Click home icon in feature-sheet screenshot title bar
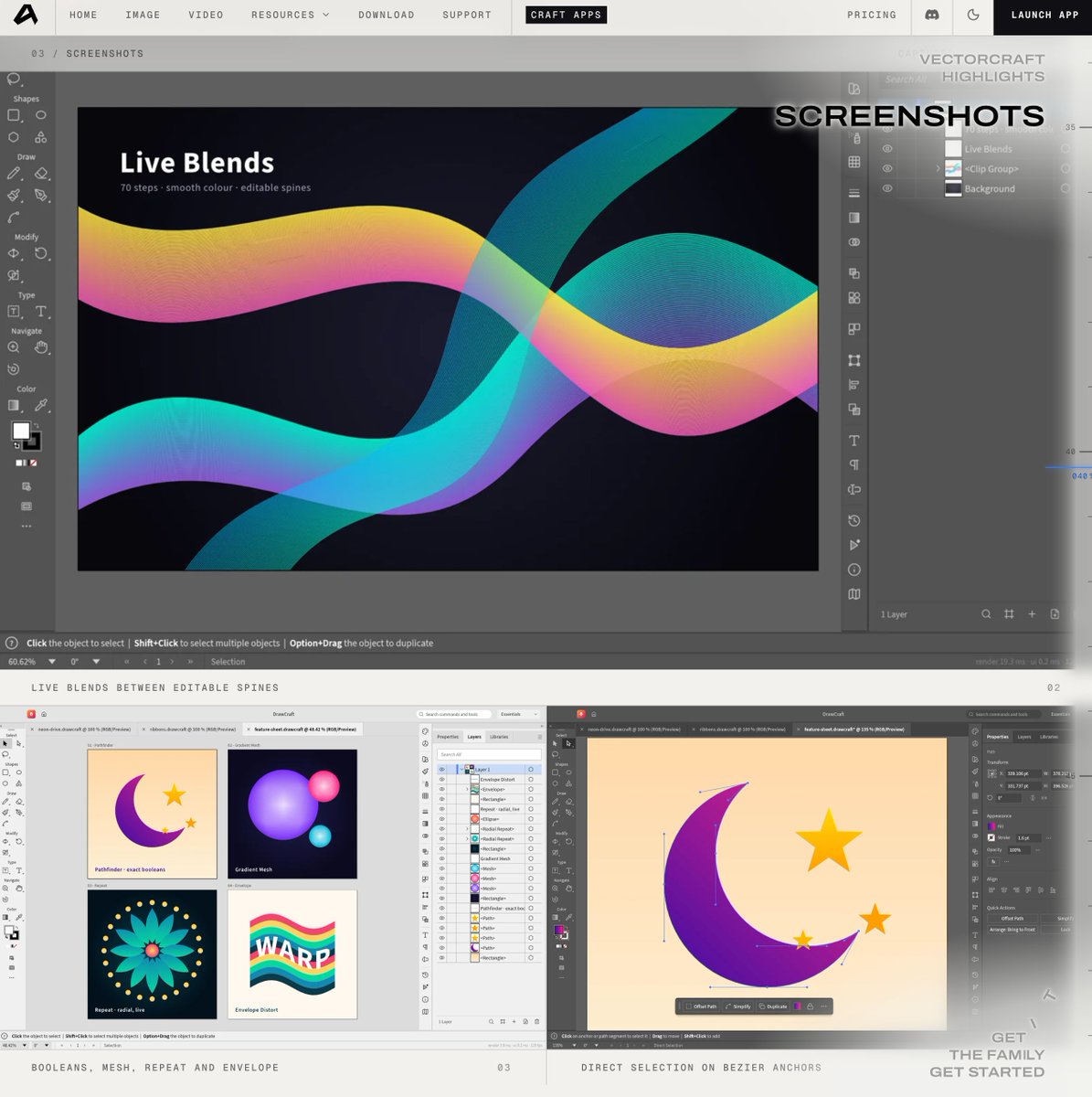The image size is (1092, 1097). click(44, 714)
